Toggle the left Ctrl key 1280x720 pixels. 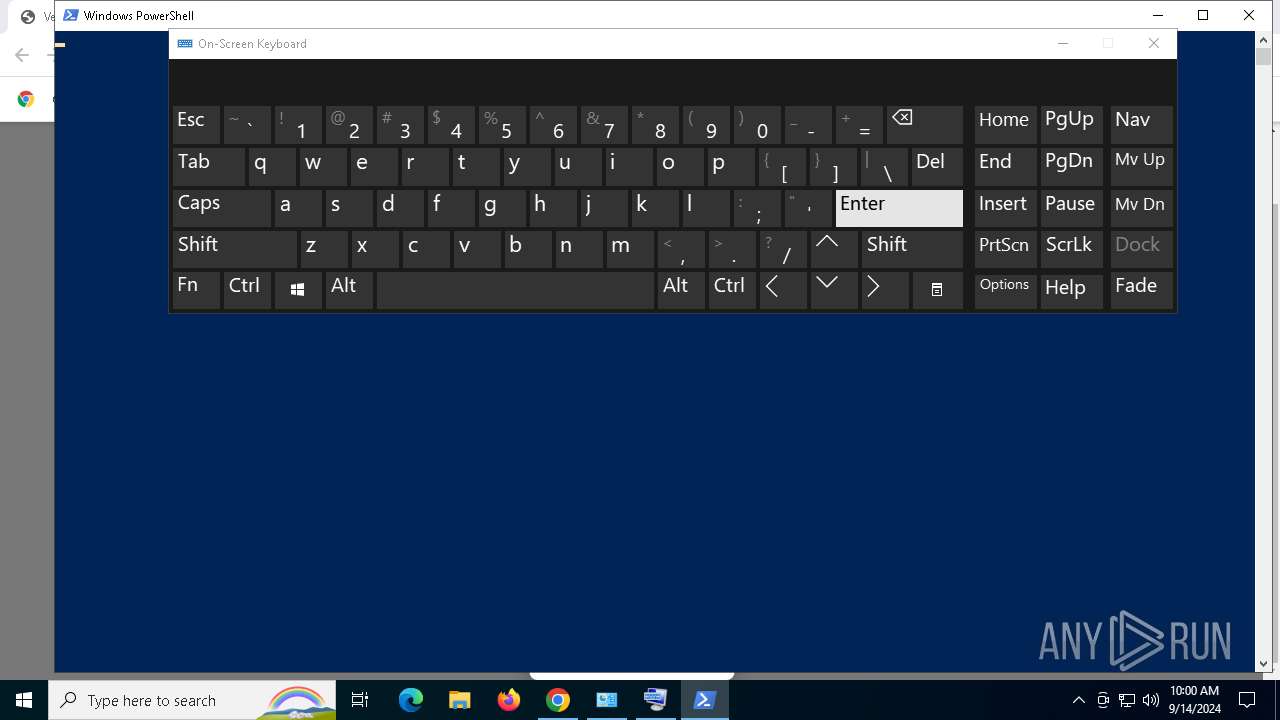[247, 290]
